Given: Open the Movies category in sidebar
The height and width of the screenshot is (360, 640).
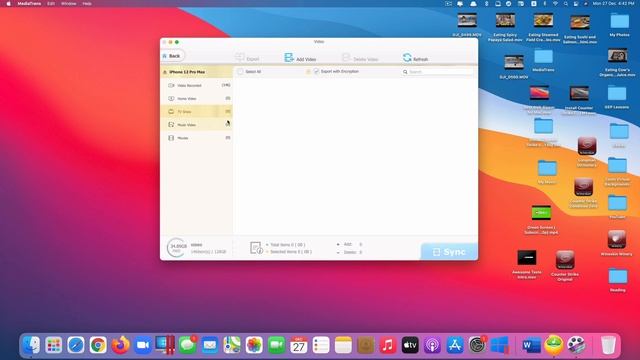Looking at the screenshot, I should pos(196,138).
